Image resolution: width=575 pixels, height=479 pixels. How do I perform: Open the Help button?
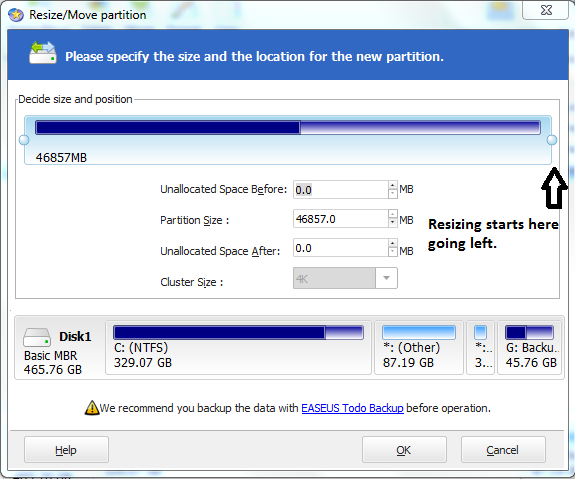click(x=66, y=450)
